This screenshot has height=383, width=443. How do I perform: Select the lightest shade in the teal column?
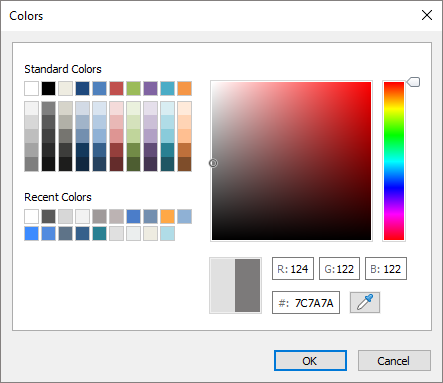click(x=167, y=109)
